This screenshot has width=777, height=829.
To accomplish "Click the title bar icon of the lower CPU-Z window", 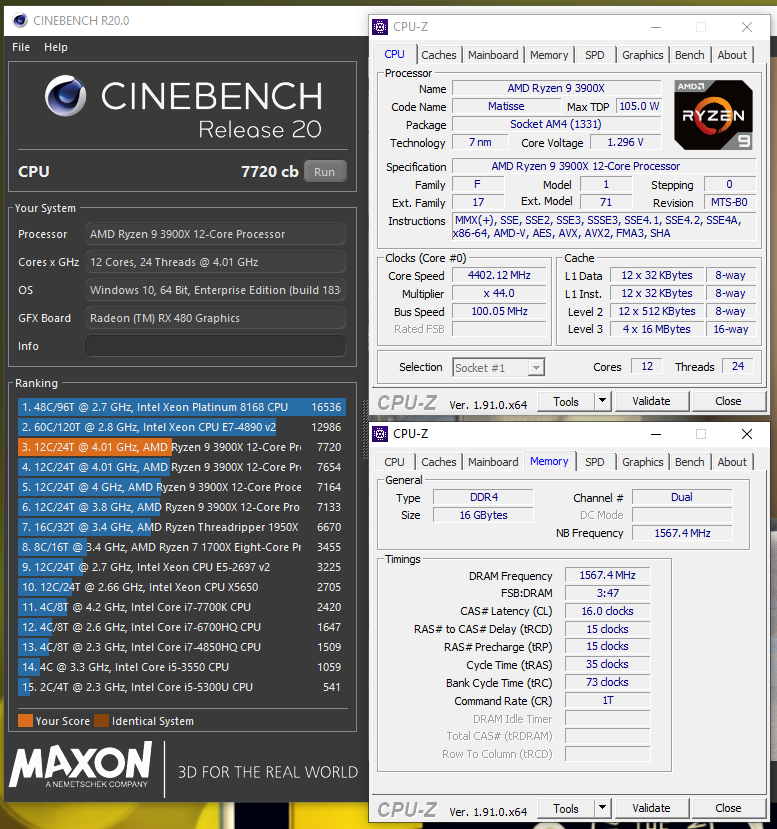I will coord(380,434).
